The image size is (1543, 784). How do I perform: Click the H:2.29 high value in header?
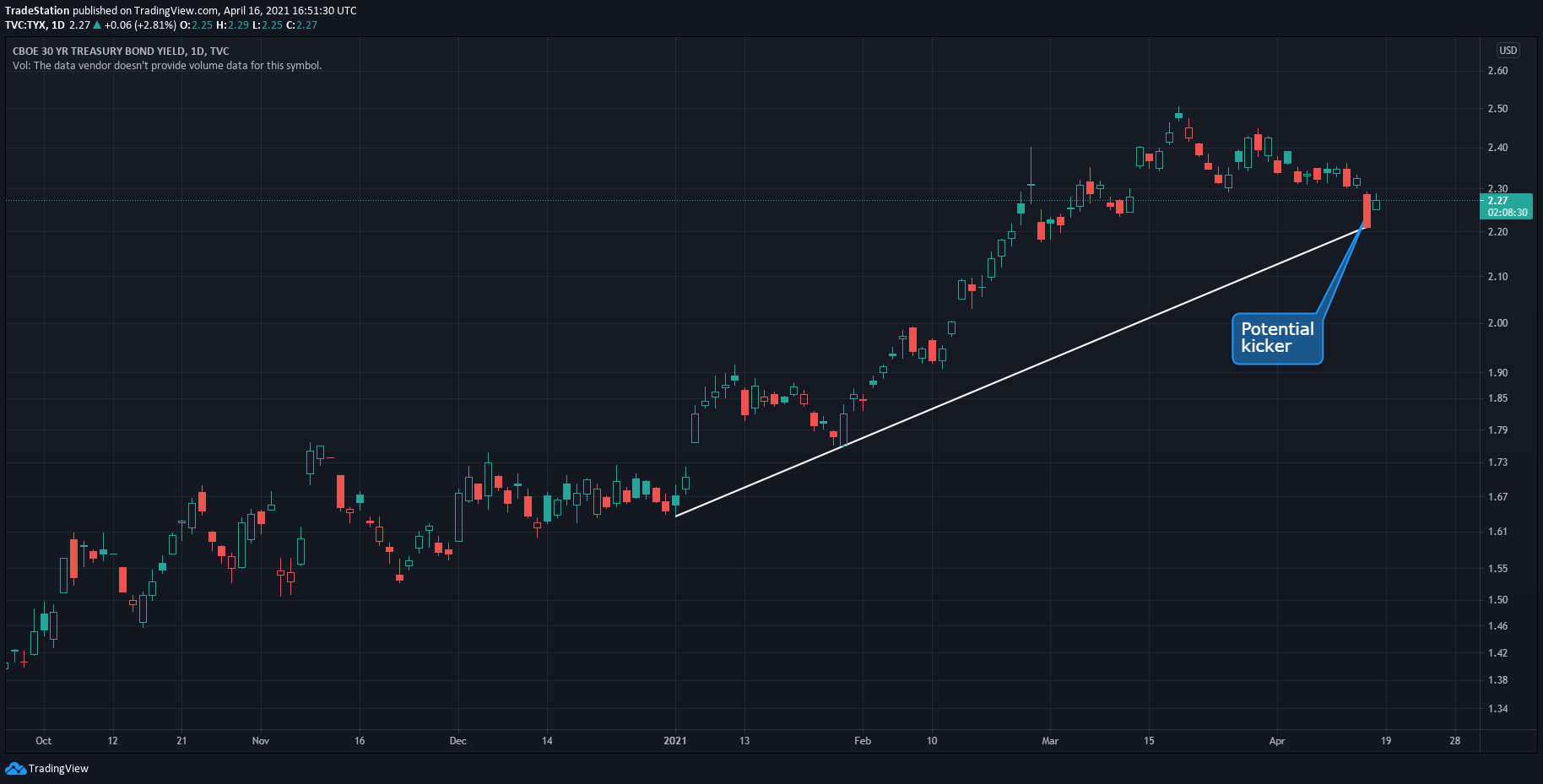[233, 25]
